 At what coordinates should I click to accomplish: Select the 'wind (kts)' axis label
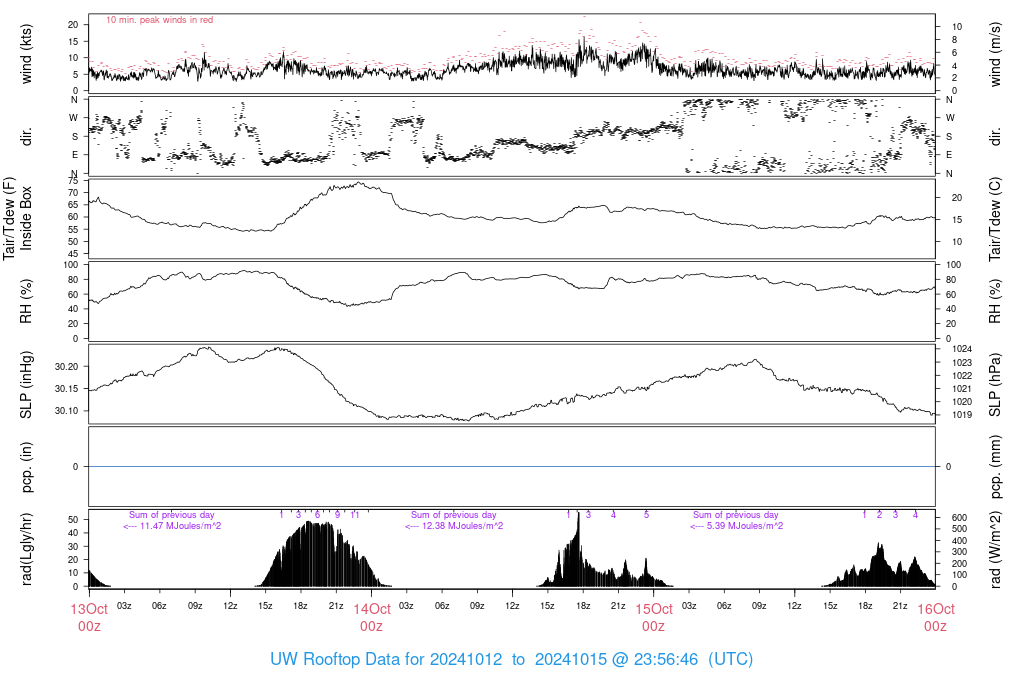pyautogui.click(x=26, y=54)
